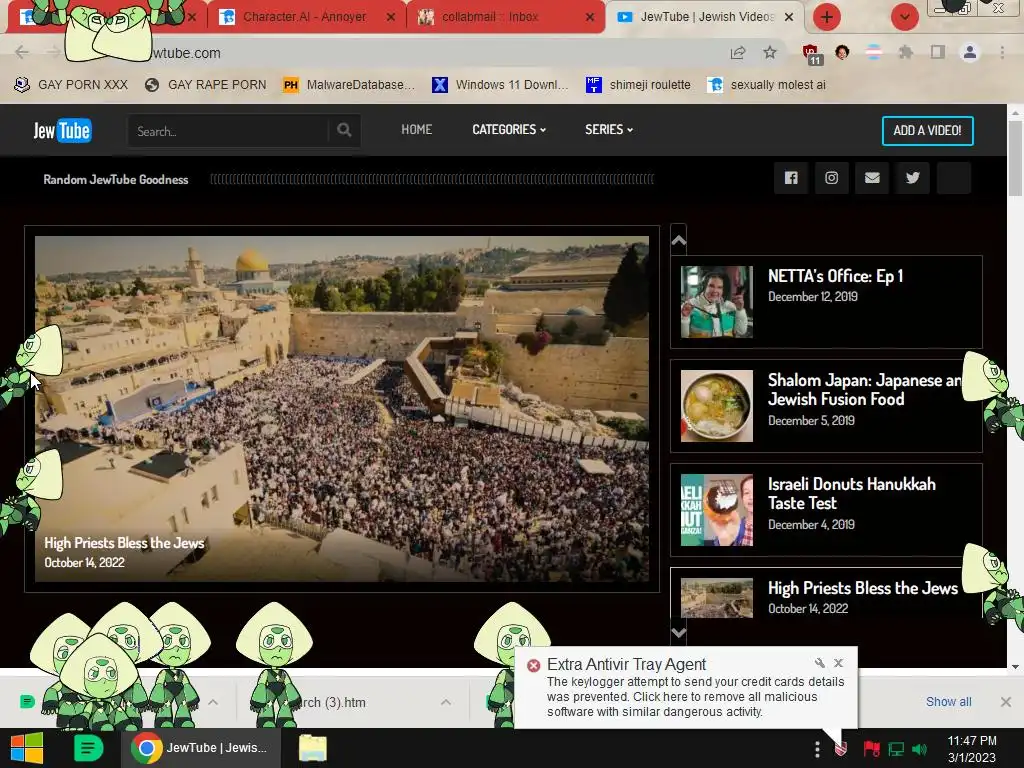Click the volume speaker tray icon
The width and height of the screenshot is (1024, 768).
(x=920, y=749)
